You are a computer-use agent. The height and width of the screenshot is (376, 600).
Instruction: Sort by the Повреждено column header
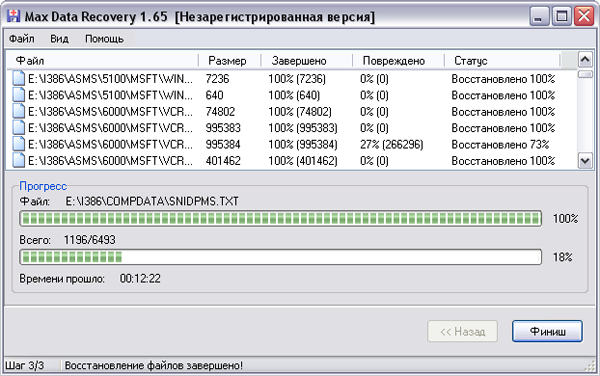398,60
